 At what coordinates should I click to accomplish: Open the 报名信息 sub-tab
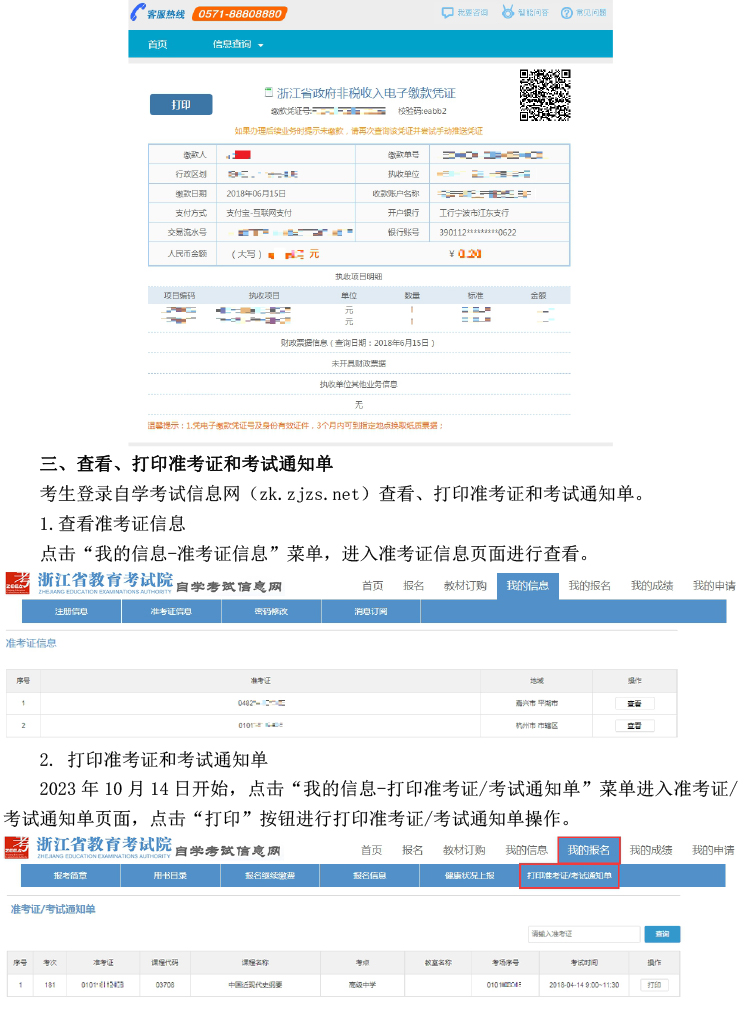coord(370,876)
